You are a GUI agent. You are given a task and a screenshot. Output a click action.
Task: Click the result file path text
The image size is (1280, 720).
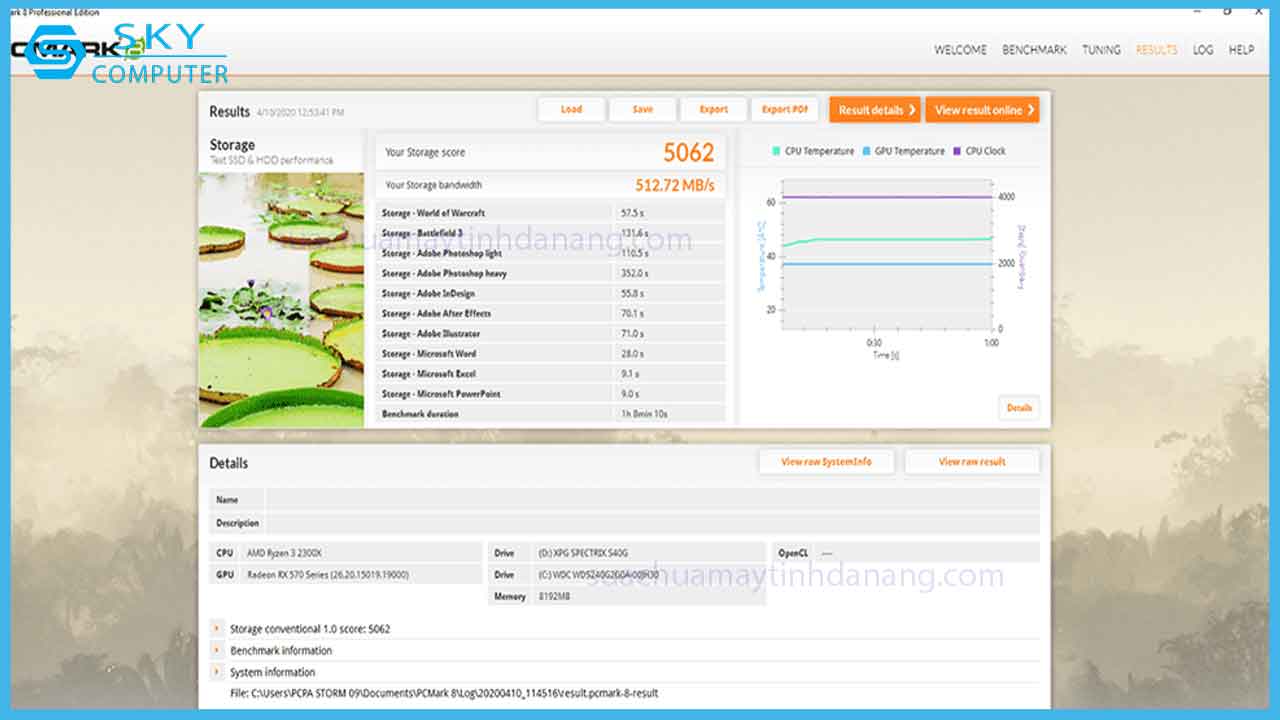444,693
